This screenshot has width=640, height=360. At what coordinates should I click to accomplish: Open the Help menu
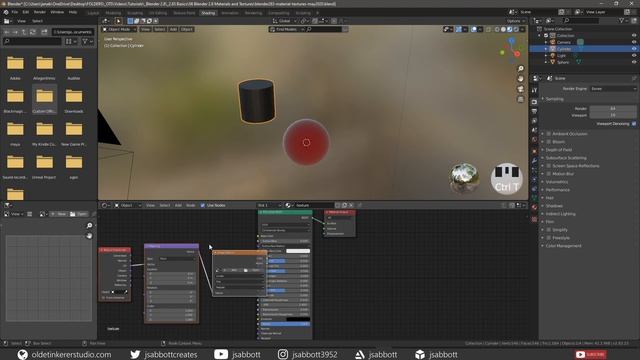pyautogui.click(x=73, y=12)
